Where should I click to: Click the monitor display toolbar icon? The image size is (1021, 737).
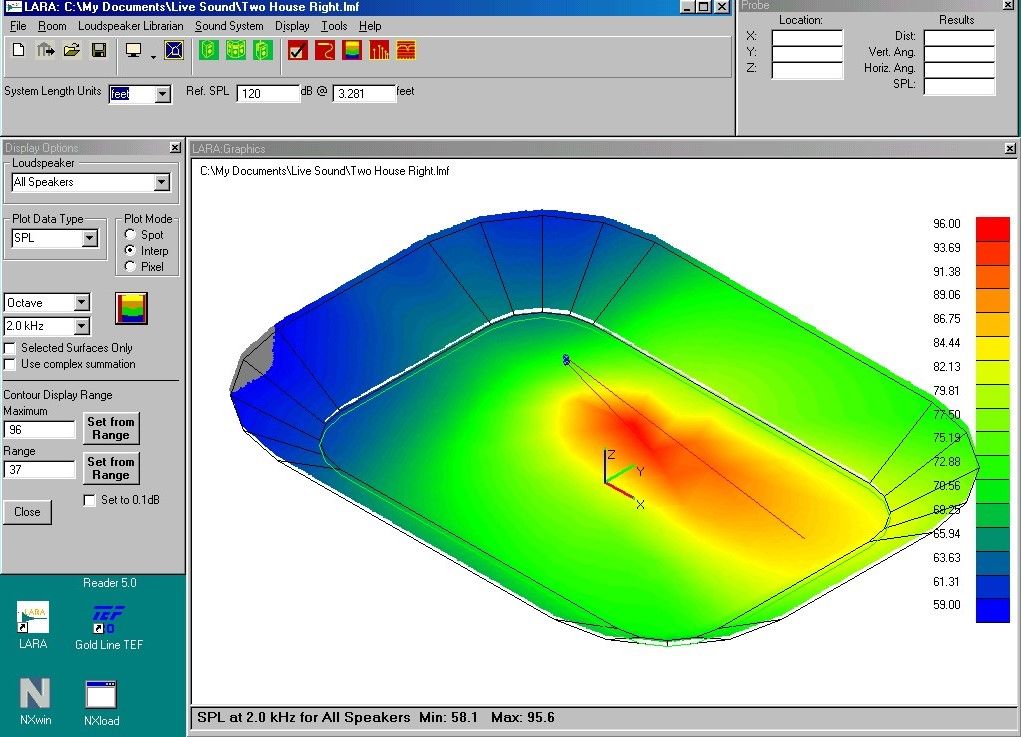point(134,50)
